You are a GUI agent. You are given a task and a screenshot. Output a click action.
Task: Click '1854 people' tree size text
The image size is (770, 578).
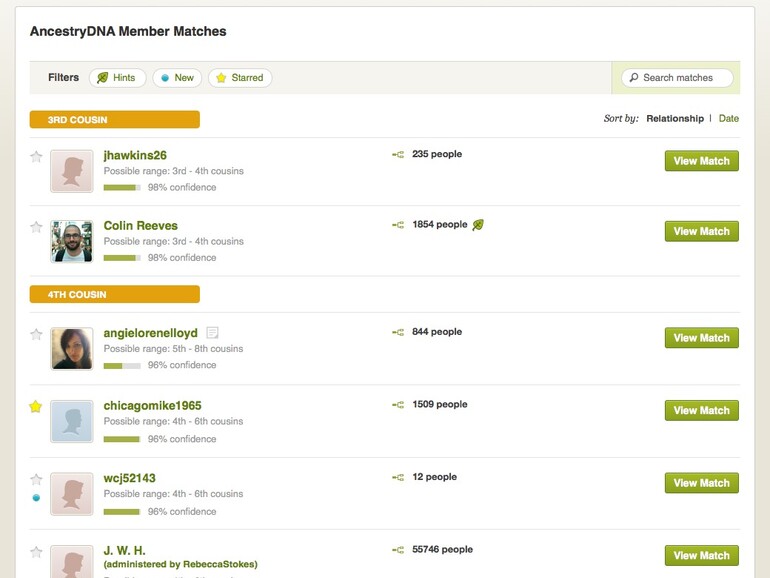440,224
